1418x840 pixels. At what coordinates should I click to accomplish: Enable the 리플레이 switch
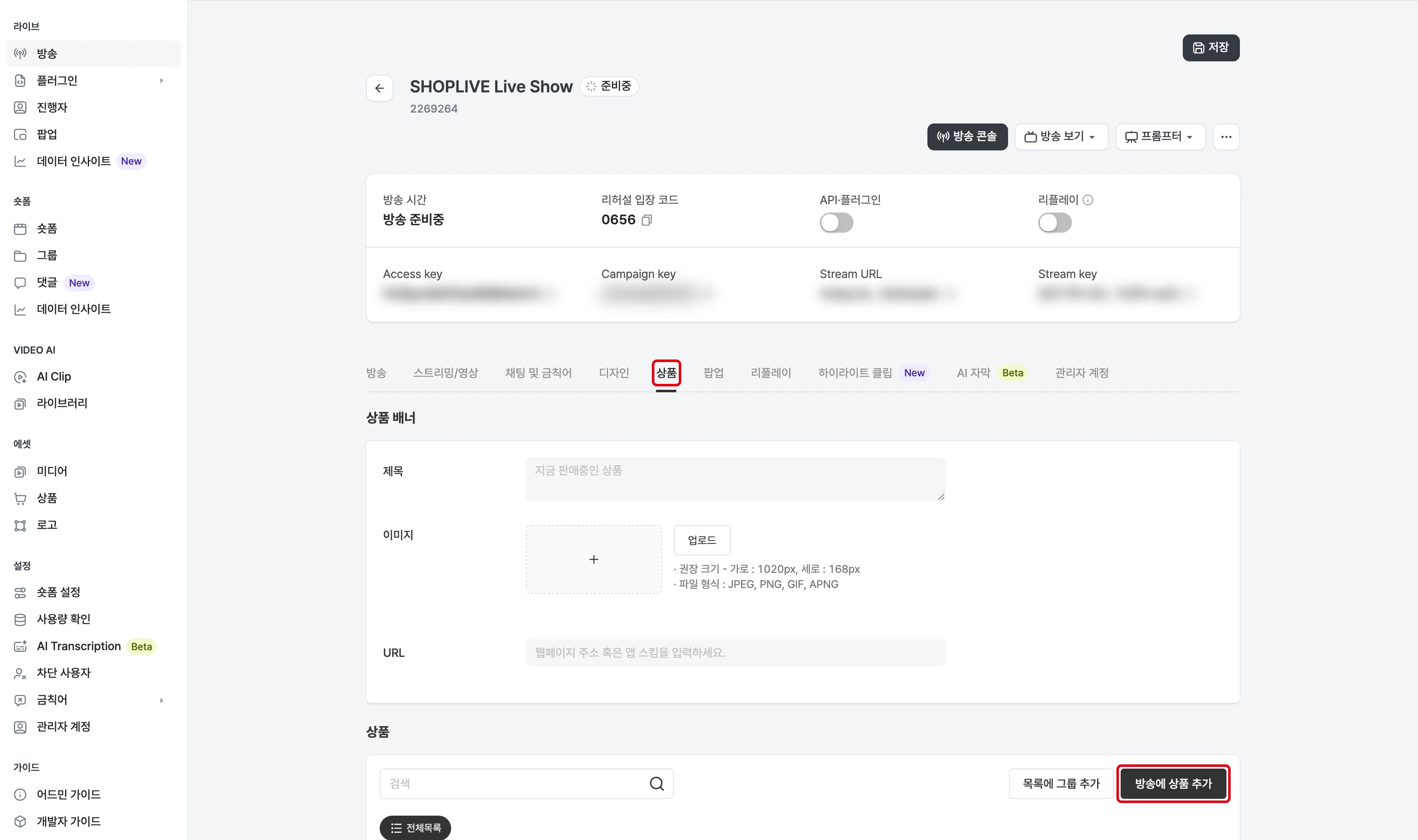pos(1055,223)
